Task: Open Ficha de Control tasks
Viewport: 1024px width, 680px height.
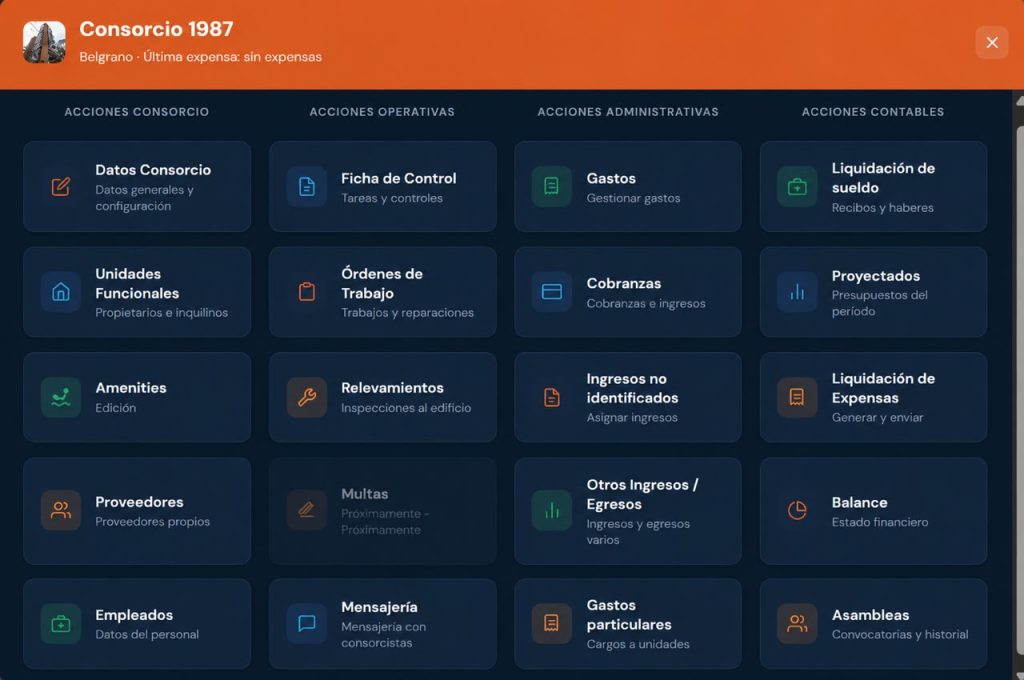Action: tap(383, 187)
